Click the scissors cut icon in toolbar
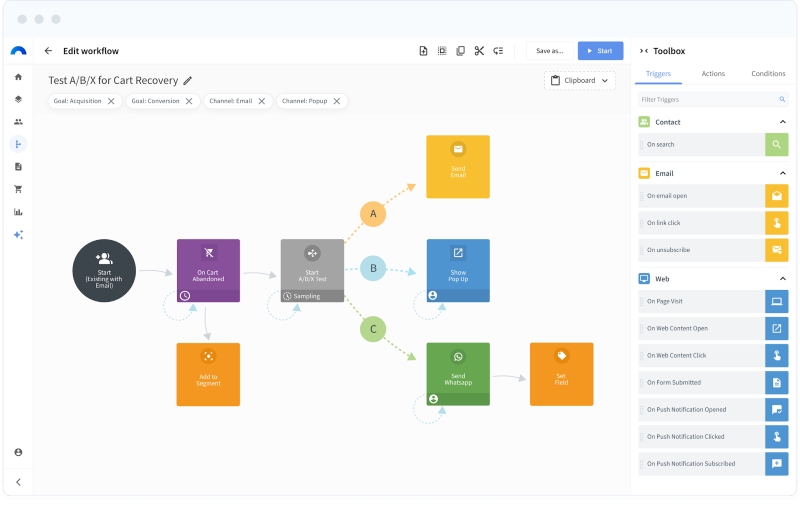The image size is (800, 508). (x=479, y=51)
